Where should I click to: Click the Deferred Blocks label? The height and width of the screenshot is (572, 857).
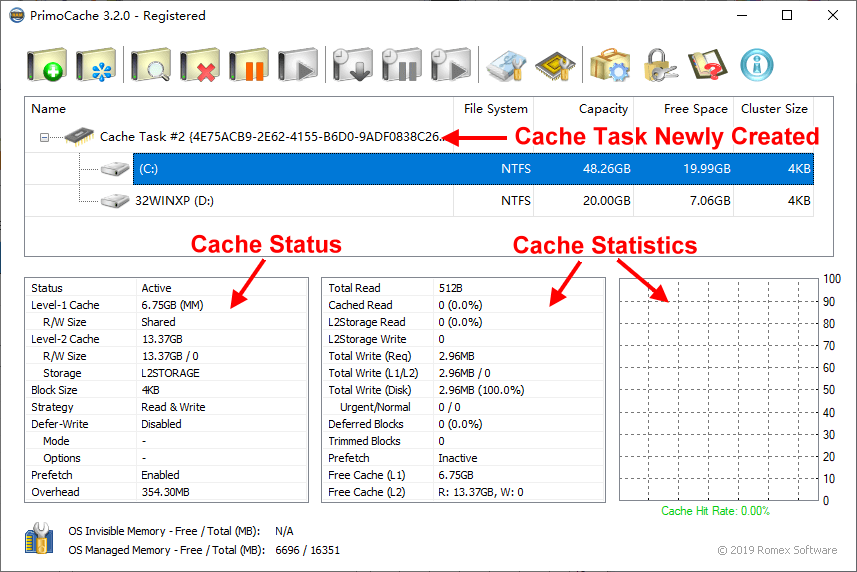366,424
